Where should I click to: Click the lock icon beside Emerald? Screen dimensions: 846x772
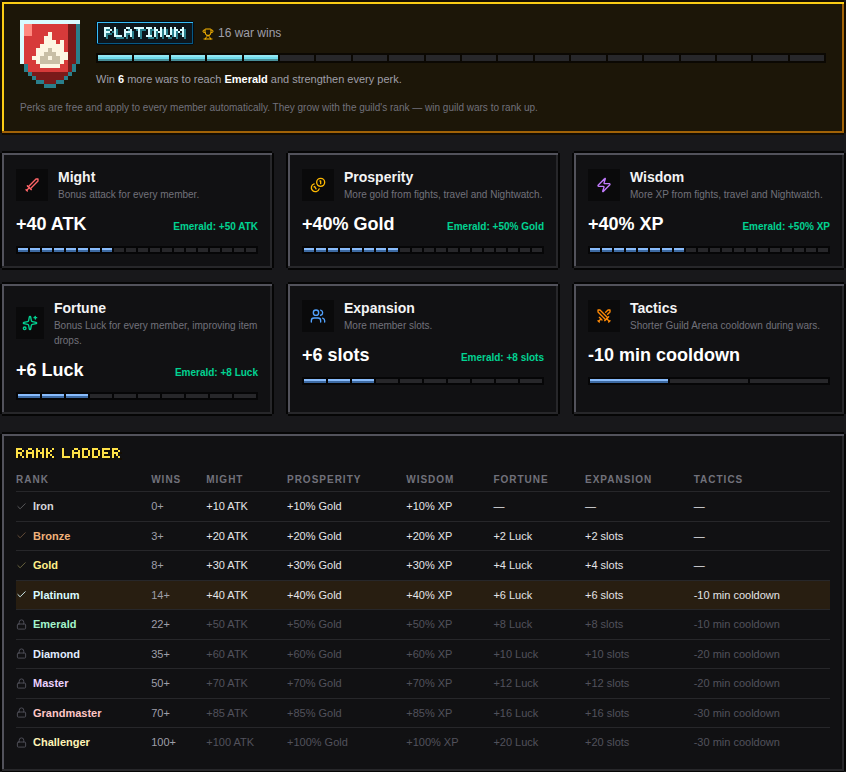22,625
